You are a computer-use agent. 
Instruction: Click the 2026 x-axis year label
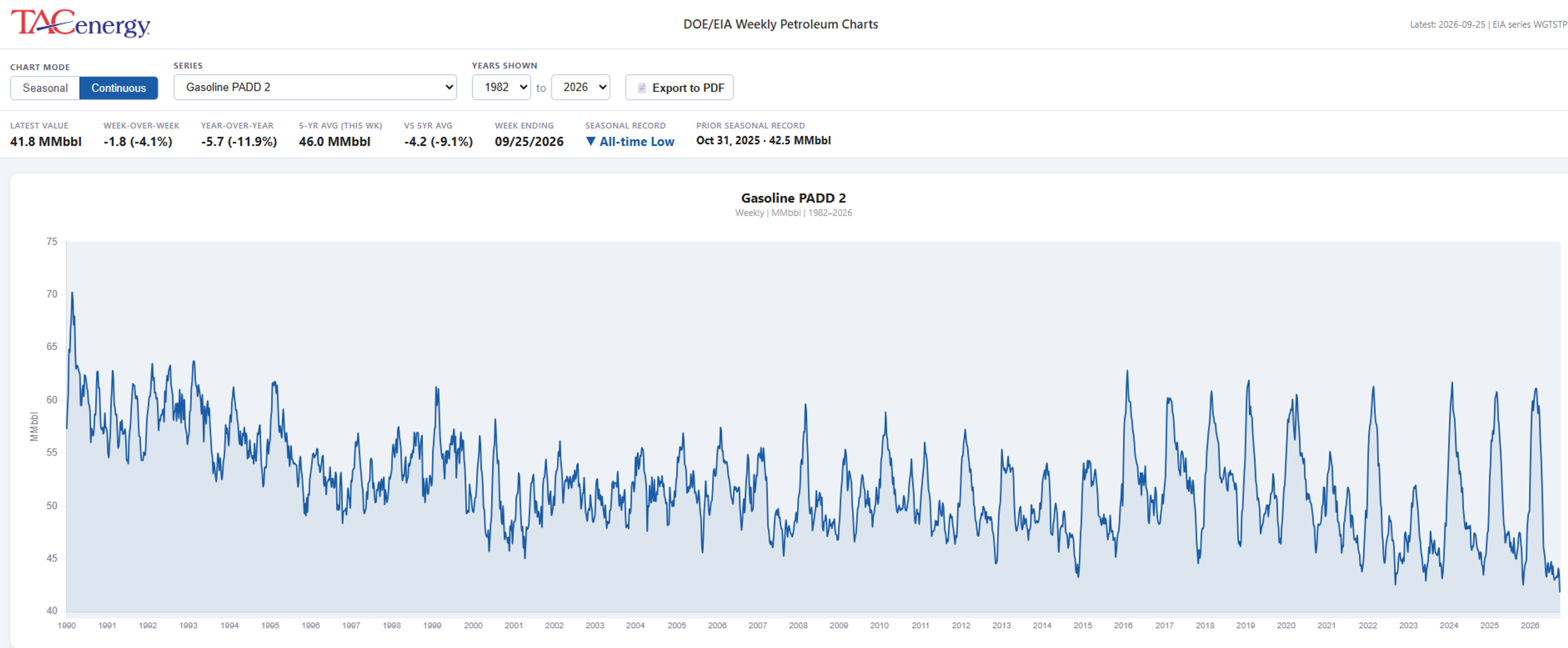tap(1530, 626)
